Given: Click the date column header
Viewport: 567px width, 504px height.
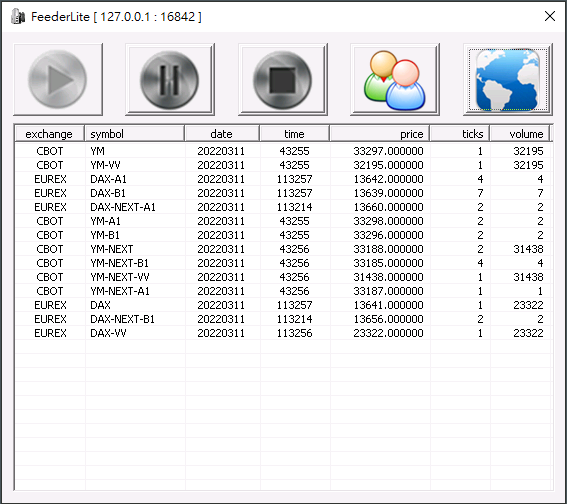Looking at the screenshot, I should point(222,134).
